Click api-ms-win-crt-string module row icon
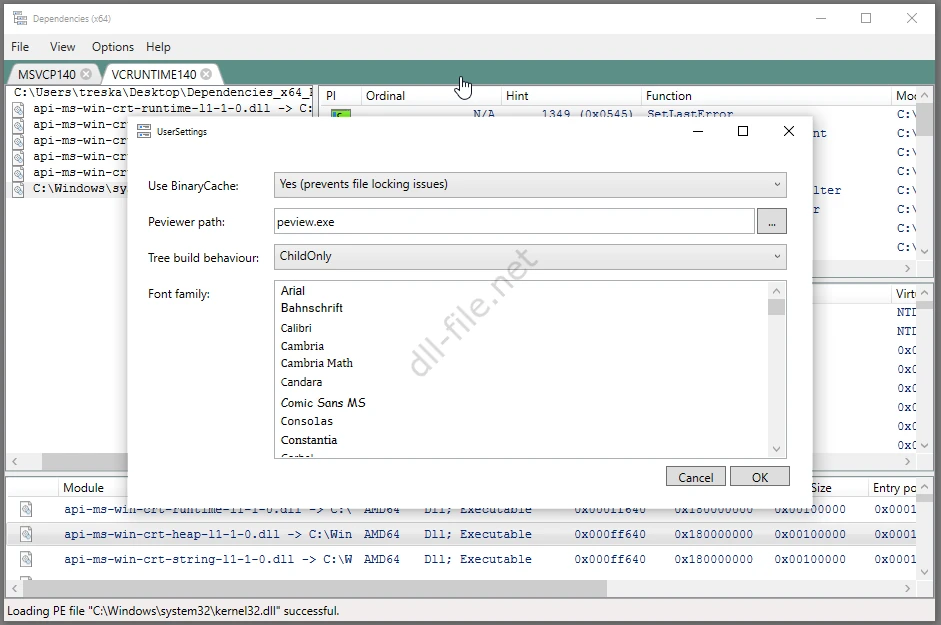The width and height of the screenshot is (941, 625). pos(26,559)
